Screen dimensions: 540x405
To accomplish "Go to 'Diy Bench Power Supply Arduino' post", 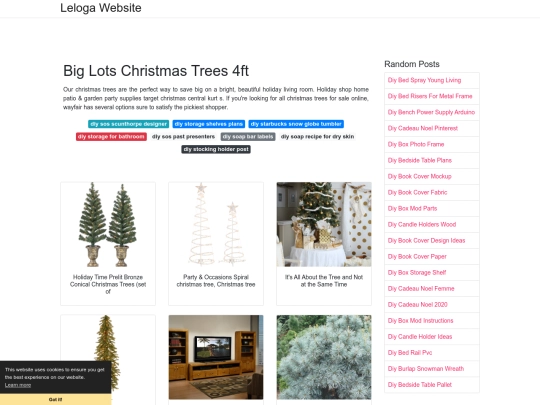I will point(431,112).
